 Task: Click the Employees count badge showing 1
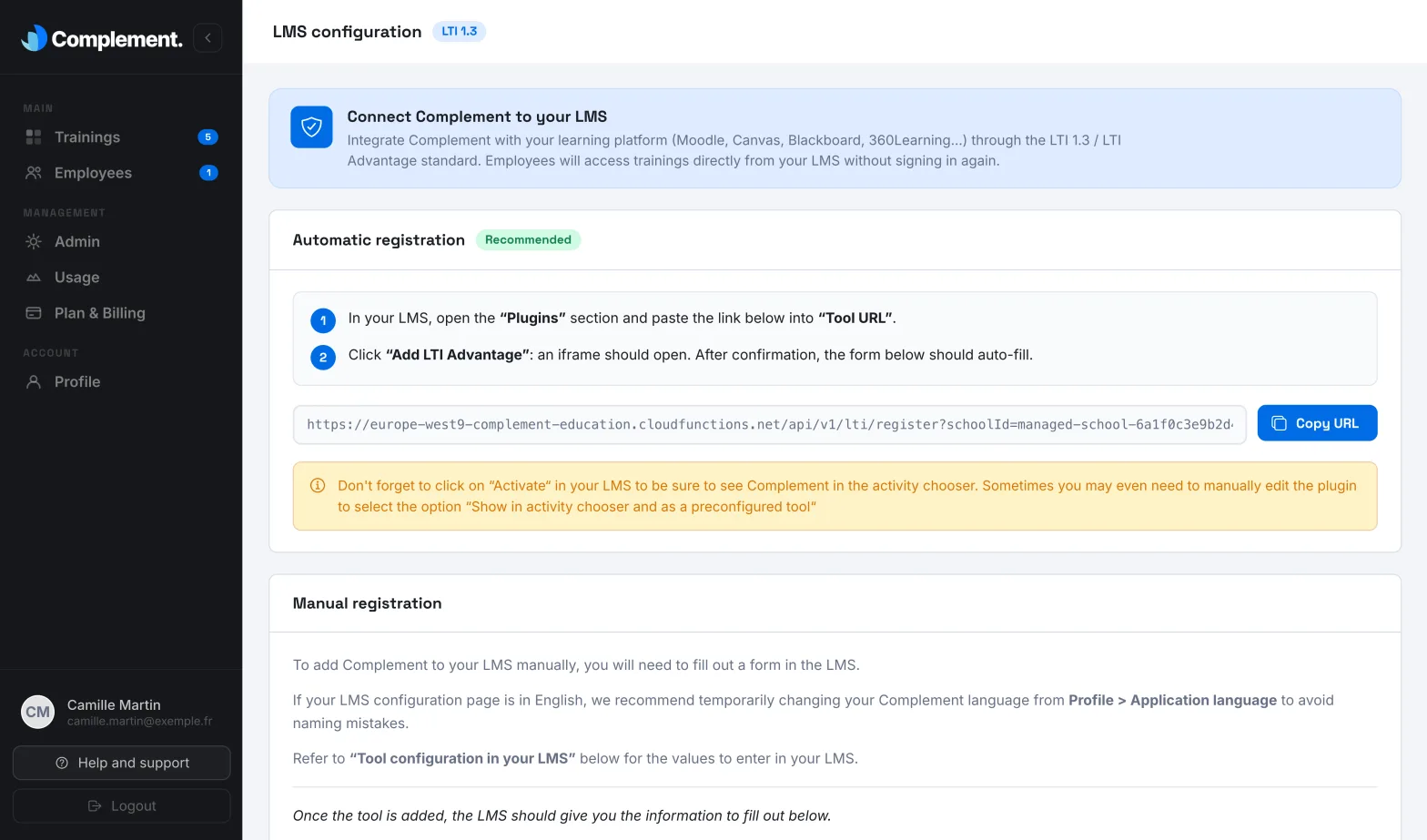(208, 173)
